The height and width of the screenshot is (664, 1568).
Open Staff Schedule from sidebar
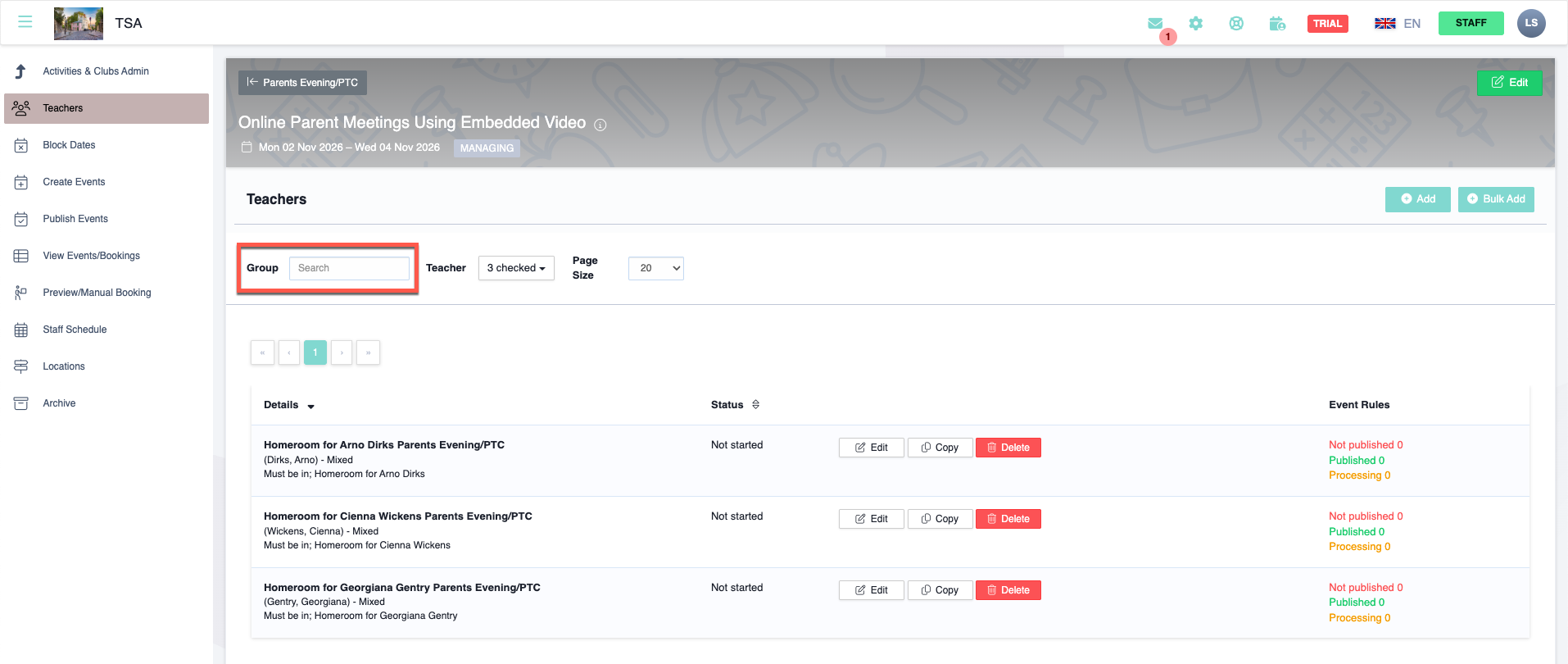(x=75, y=330)
